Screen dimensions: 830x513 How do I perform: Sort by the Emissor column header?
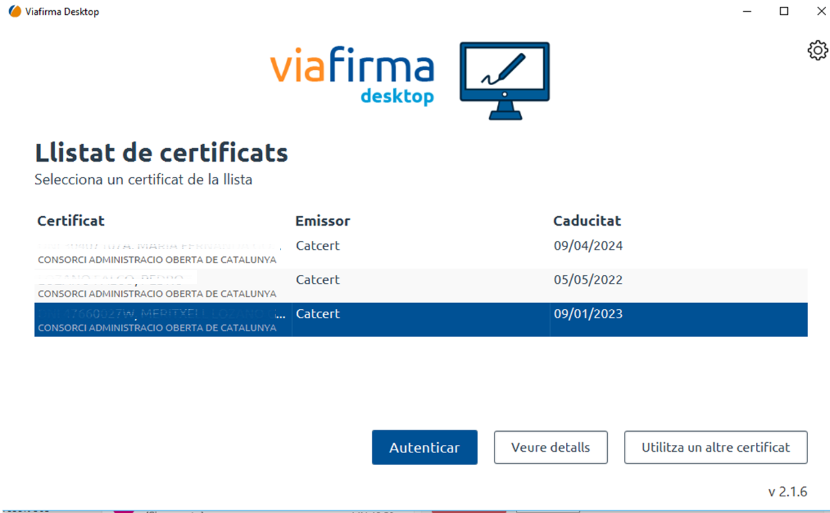click(322, 221)
